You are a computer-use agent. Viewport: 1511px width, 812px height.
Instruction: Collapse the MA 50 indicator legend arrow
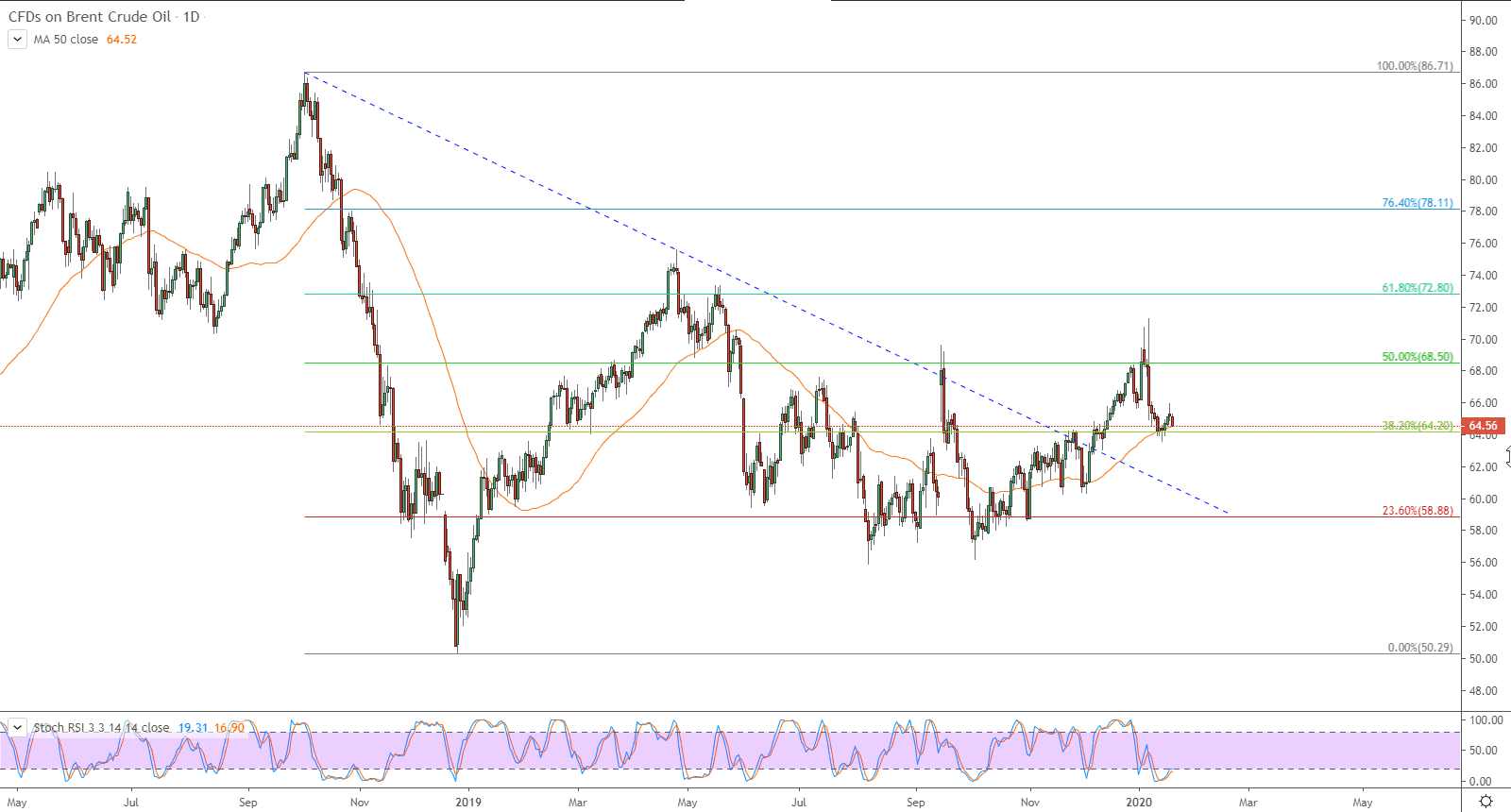17,40
